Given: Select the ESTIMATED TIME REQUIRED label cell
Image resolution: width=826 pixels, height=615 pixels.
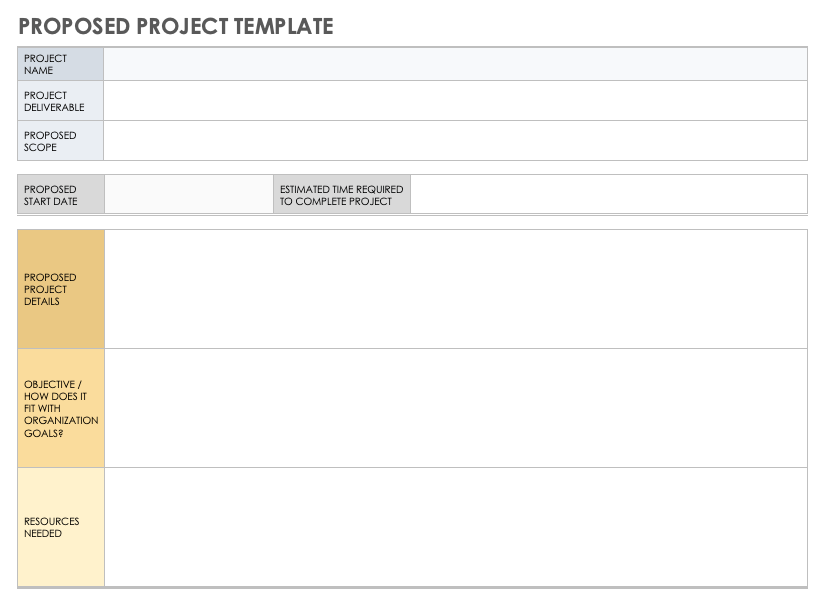Looking at the screenshot, I should click(x=342, y=194).
